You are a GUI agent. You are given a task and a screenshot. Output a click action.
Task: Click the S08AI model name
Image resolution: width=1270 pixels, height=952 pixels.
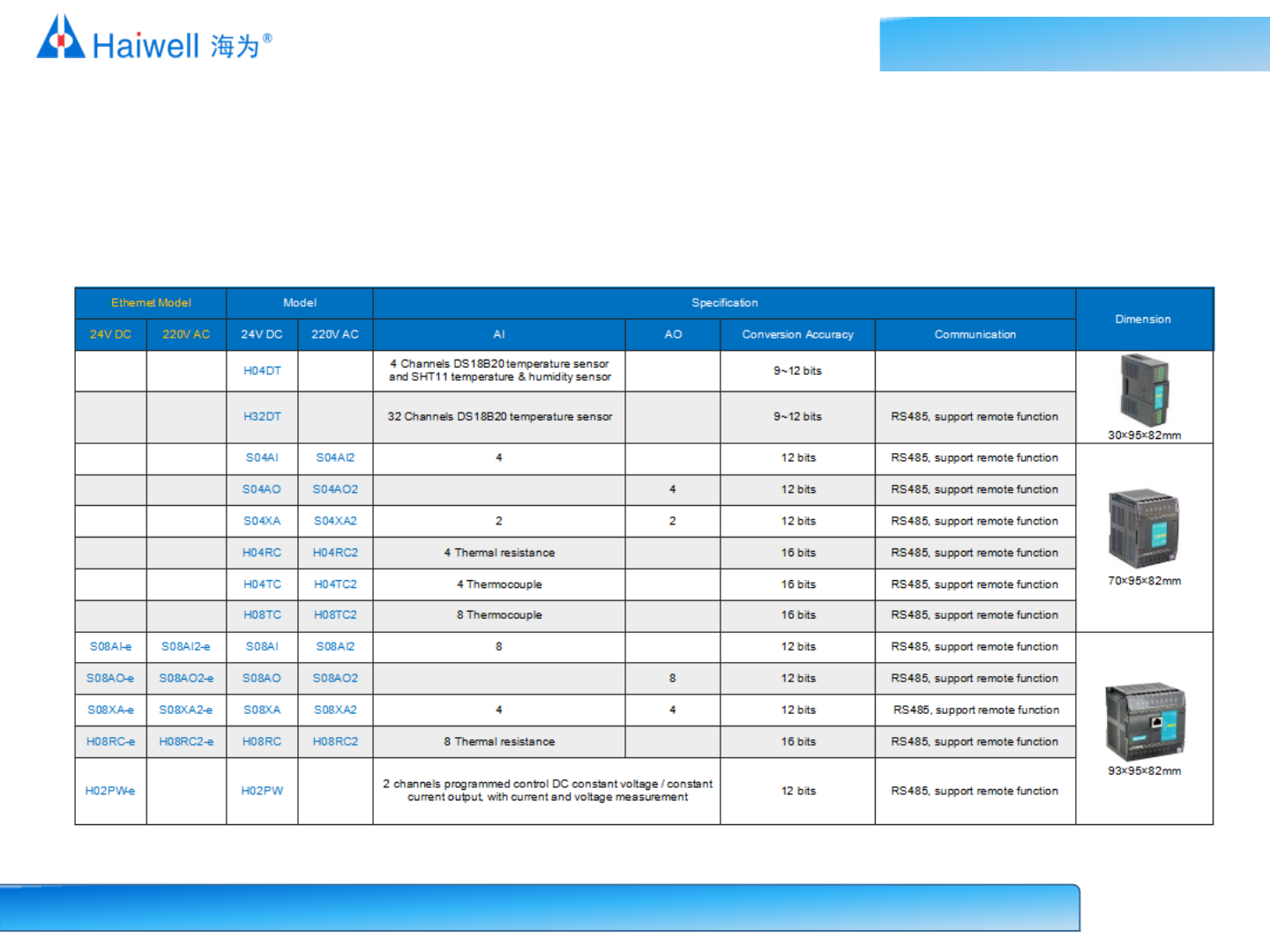pyautogui.click(x=262, y=647)
